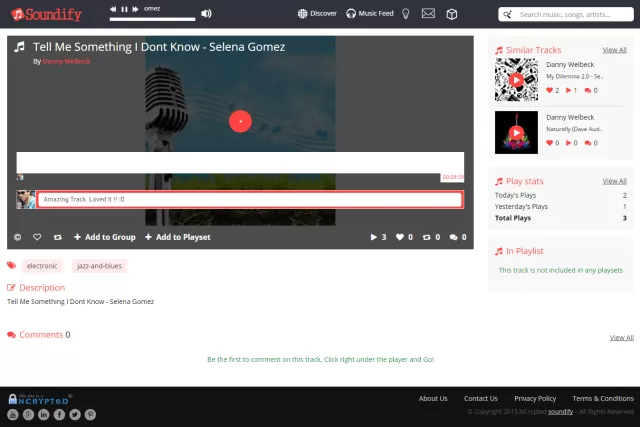Open the Pinterest footer icon
This screenshot has width=640, height=427.
90,415
